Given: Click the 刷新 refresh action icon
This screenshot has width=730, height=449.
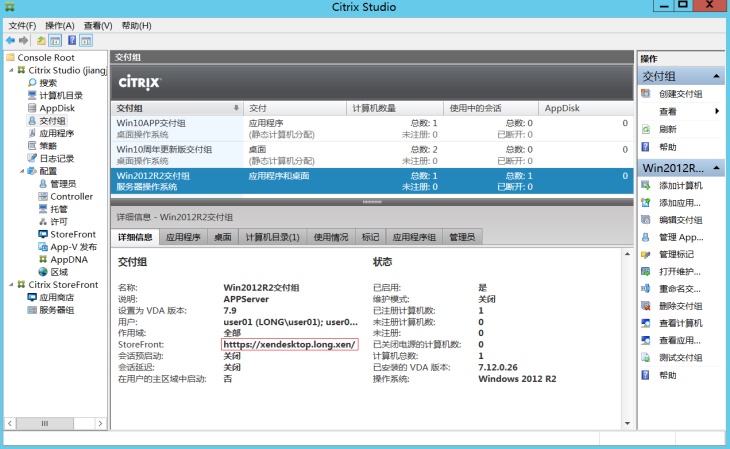Looking at the screenshot, I should (646, 129).
